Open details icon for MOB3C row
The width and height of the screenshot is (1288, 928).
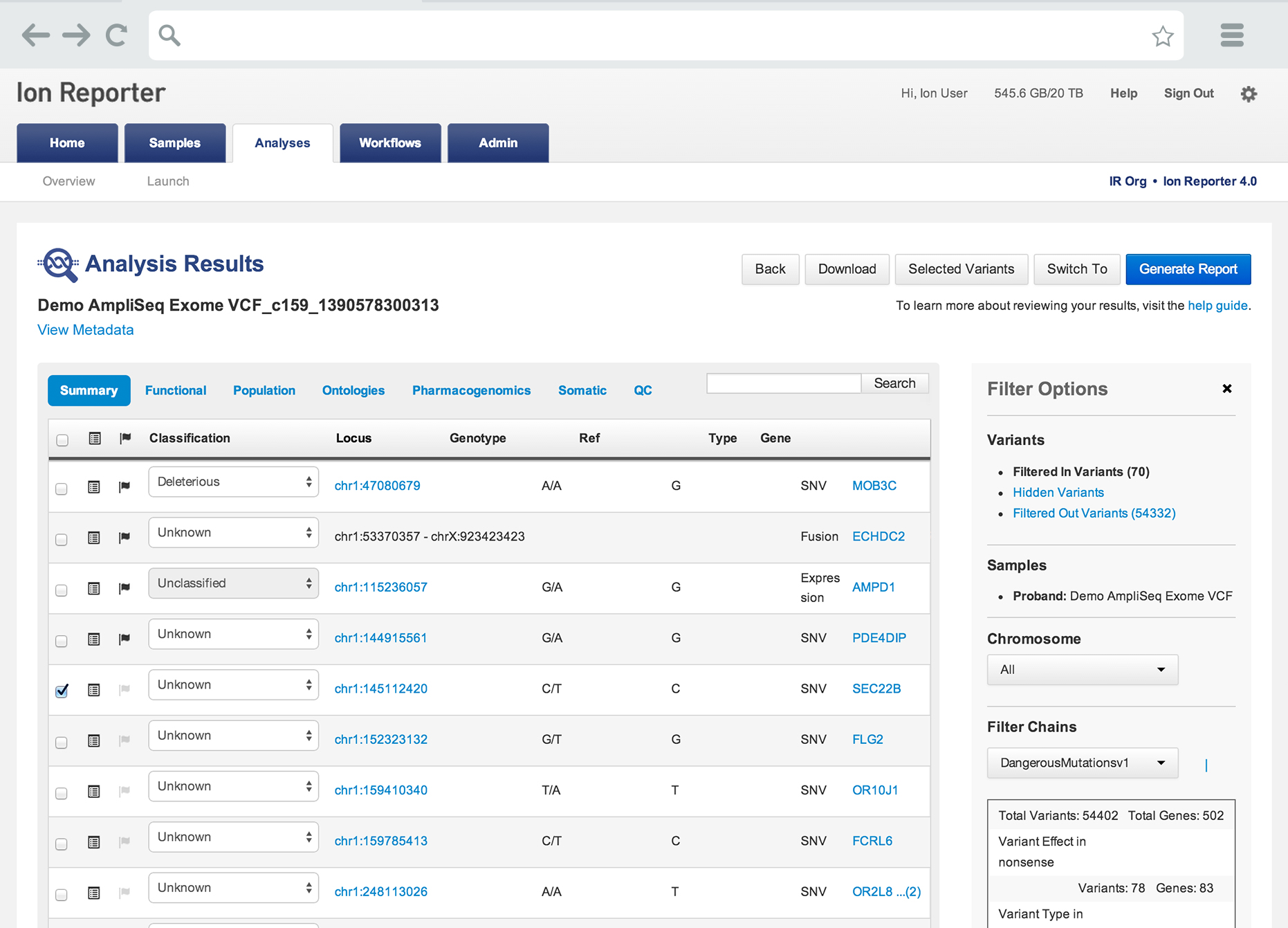click(94, 487)
